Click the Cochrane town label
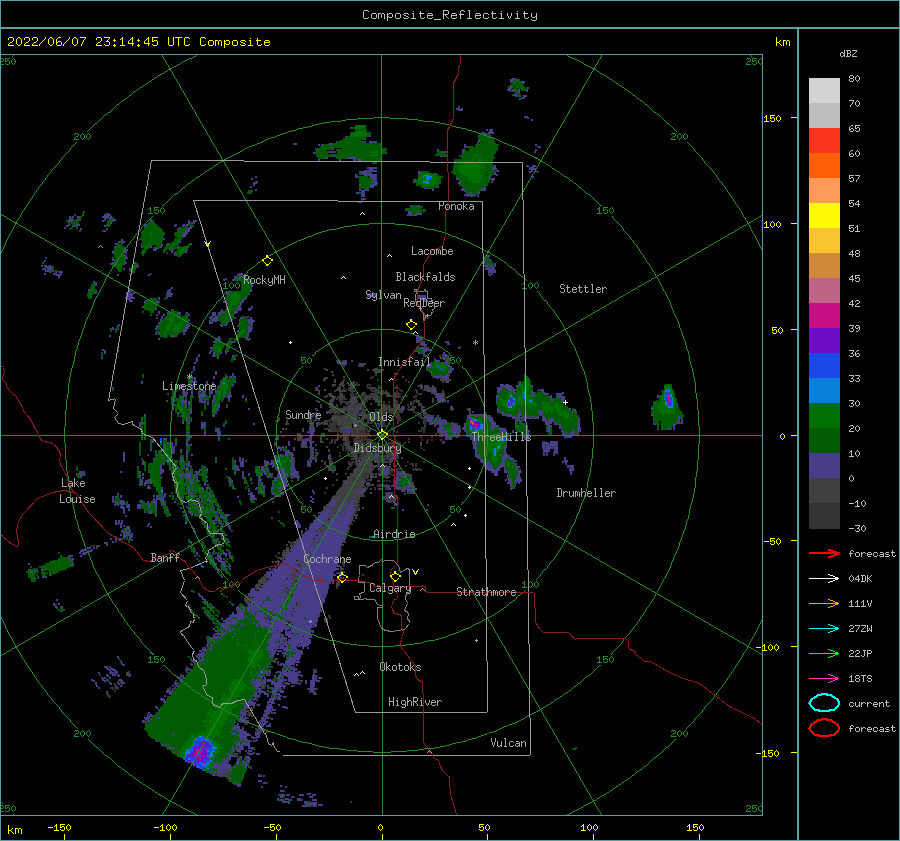Viewport: 900px width, 841px height. coord(327,559)
